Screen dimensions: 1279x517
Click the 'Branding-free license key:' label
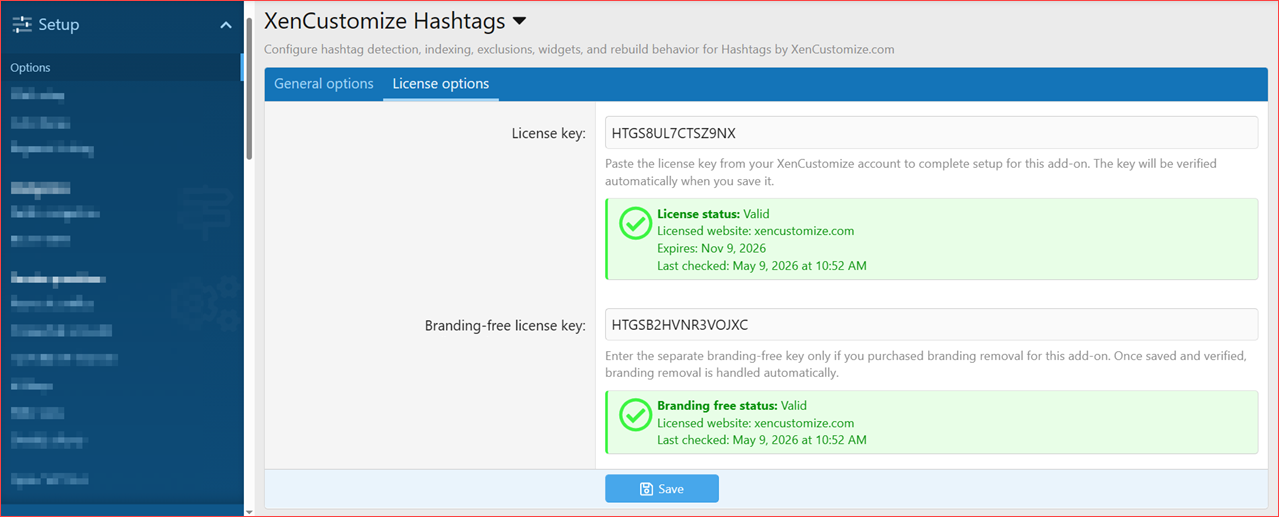[505, 326]
